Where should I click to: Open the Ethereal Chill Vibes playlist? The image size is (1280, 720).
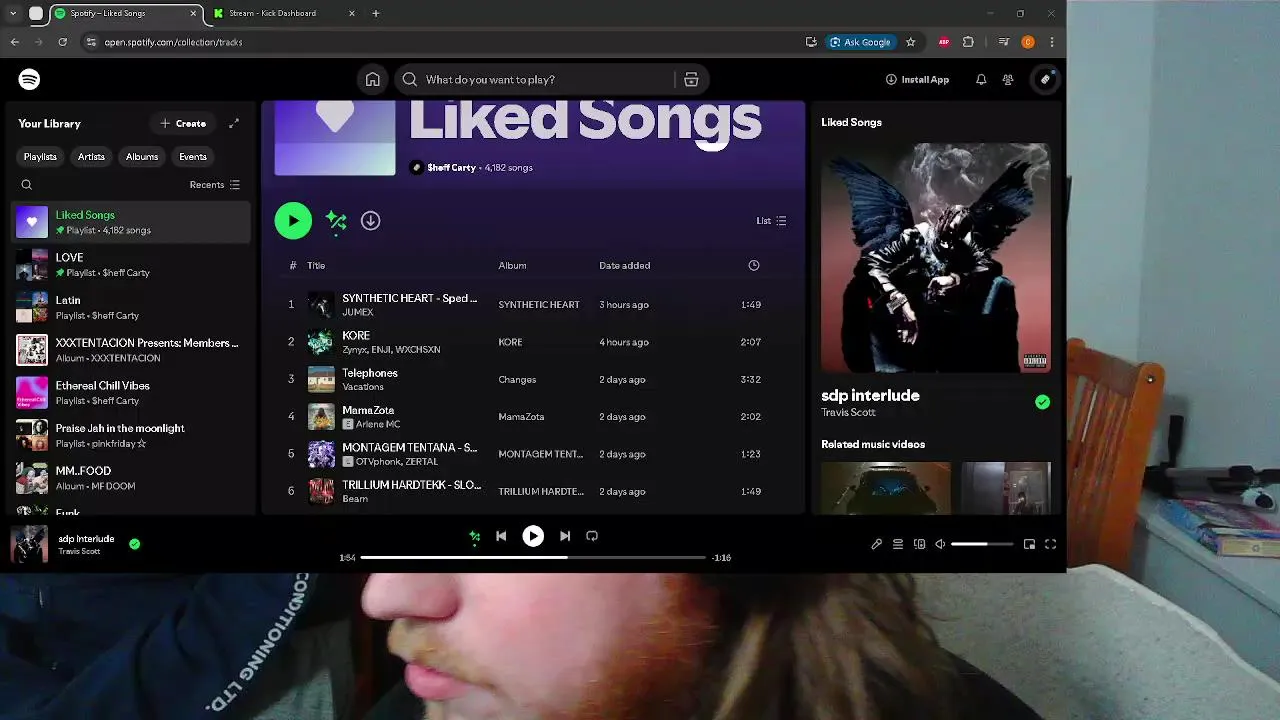[x=131, y=393]
